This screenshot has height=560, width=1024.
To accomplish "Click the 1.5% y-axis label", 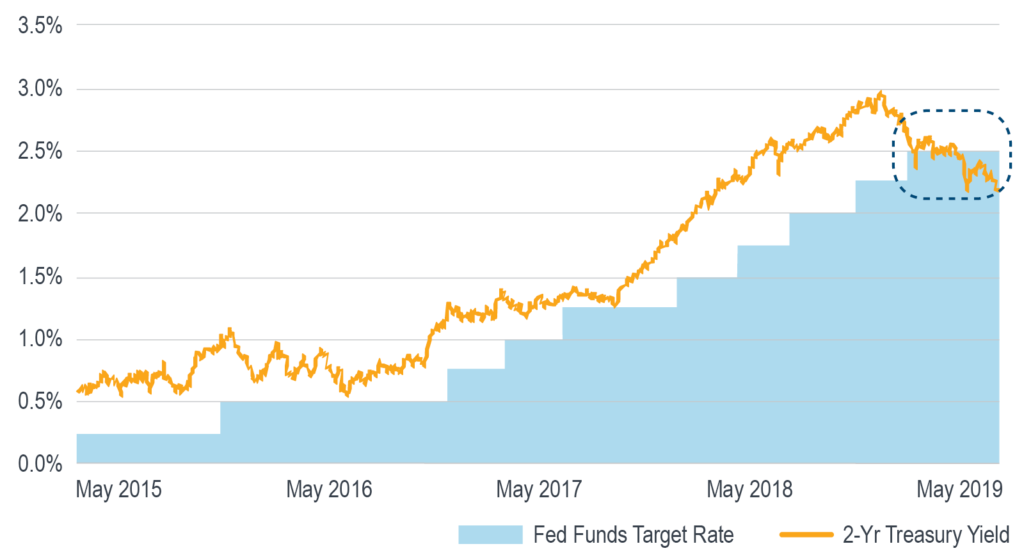I will pos(40,277).
